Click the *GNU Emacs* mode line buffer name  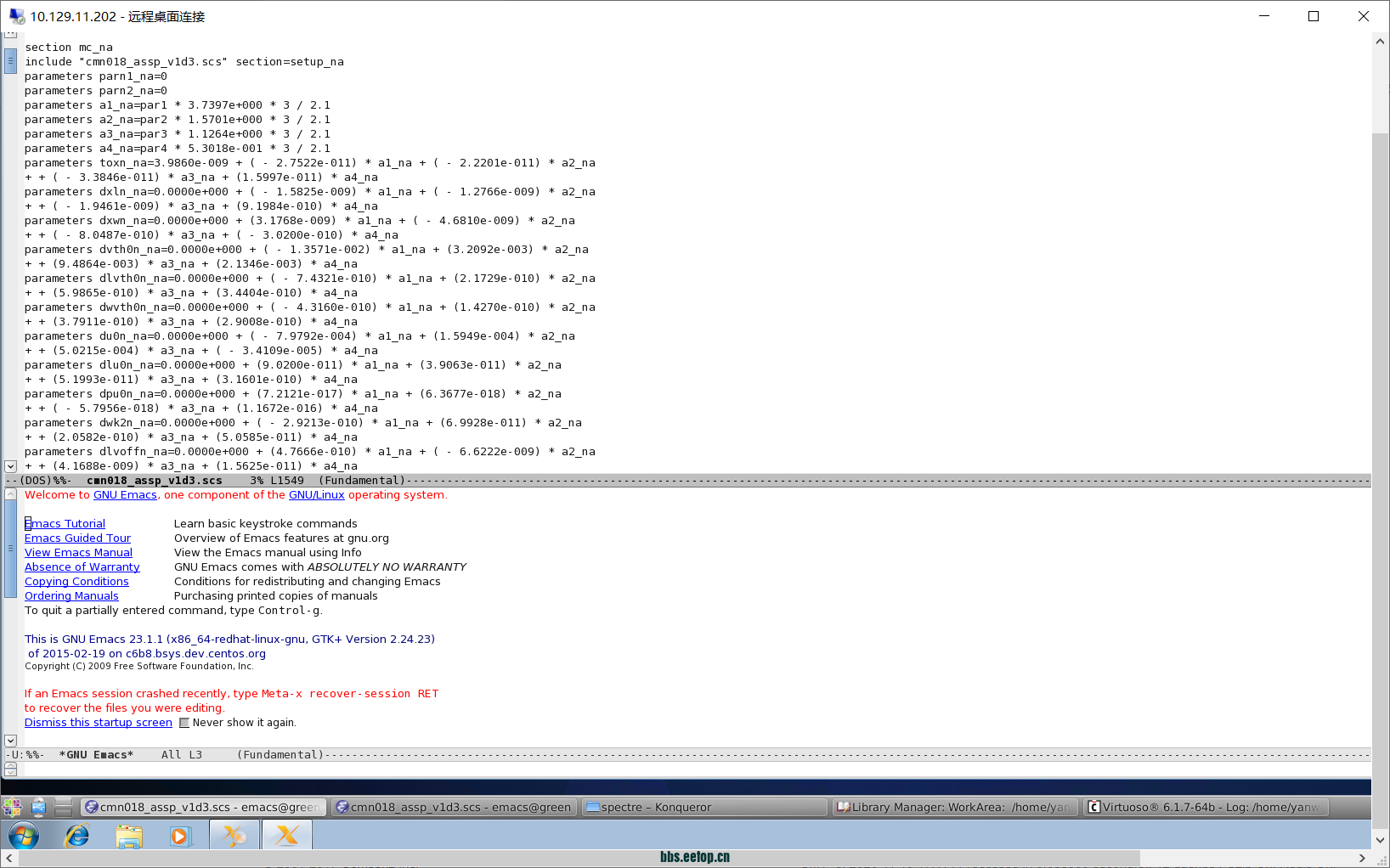[x=96, y=755]
